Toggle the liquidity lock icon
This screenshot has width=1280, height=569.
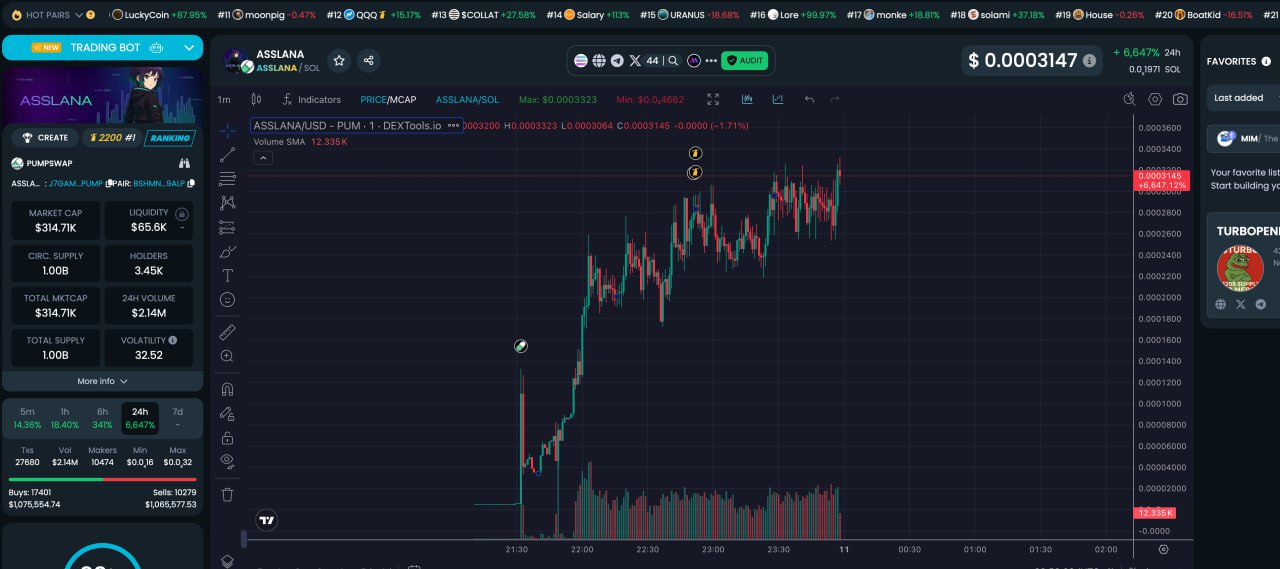click(181, 214)
